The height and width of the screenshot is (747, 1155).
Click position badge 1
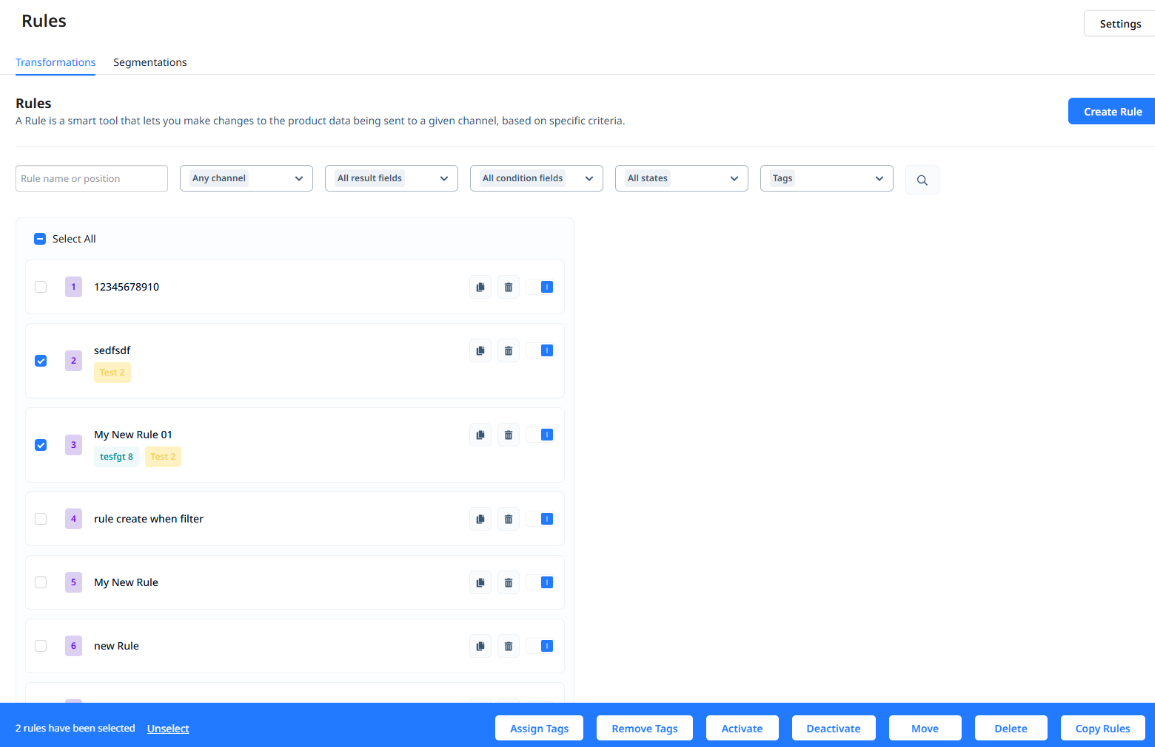pyautogui.click(x=73, y=287)
